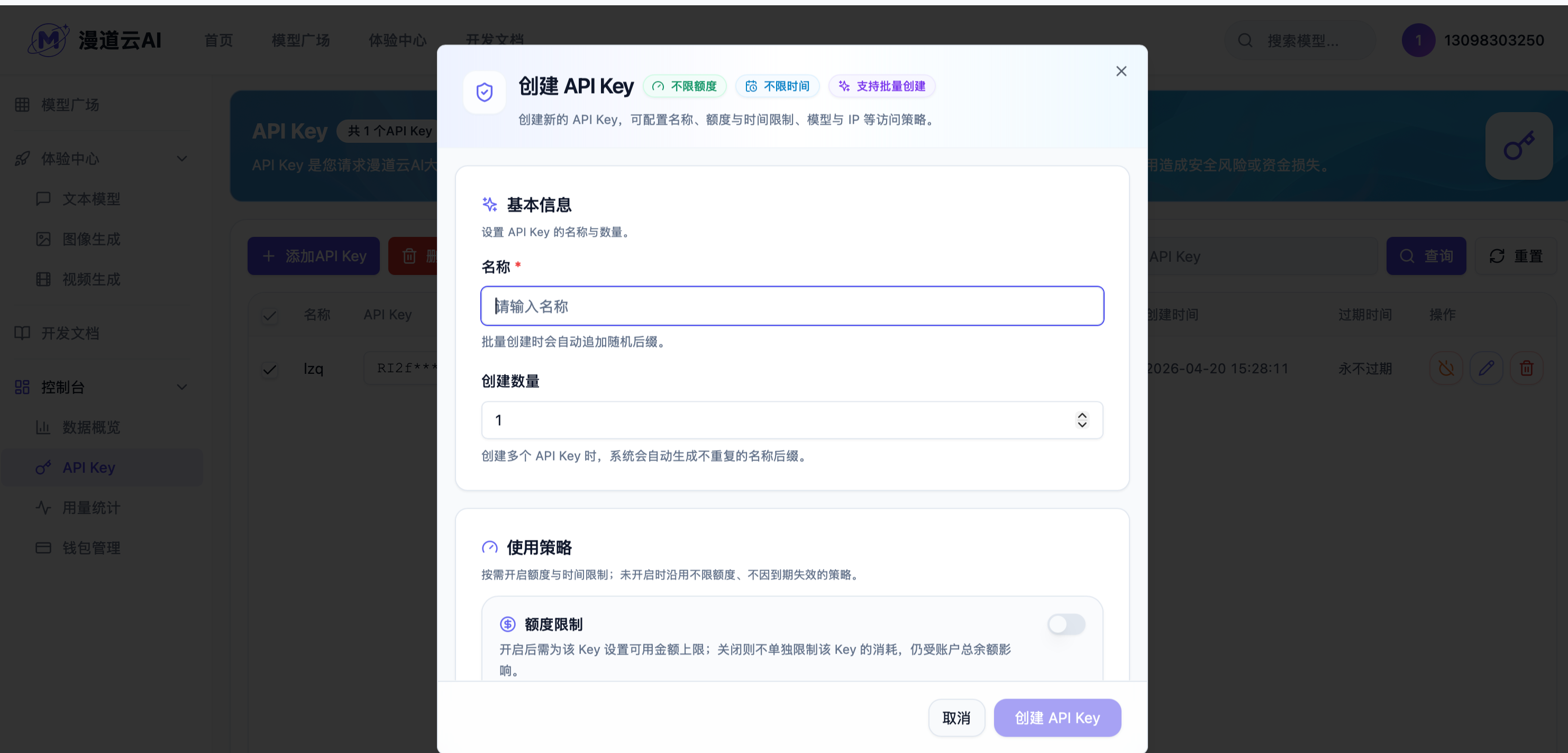Image resolution: width=1568 pixels, height=753 pixels.
Task: Click the 钱包管理 card icon
Action: (43, 548)
